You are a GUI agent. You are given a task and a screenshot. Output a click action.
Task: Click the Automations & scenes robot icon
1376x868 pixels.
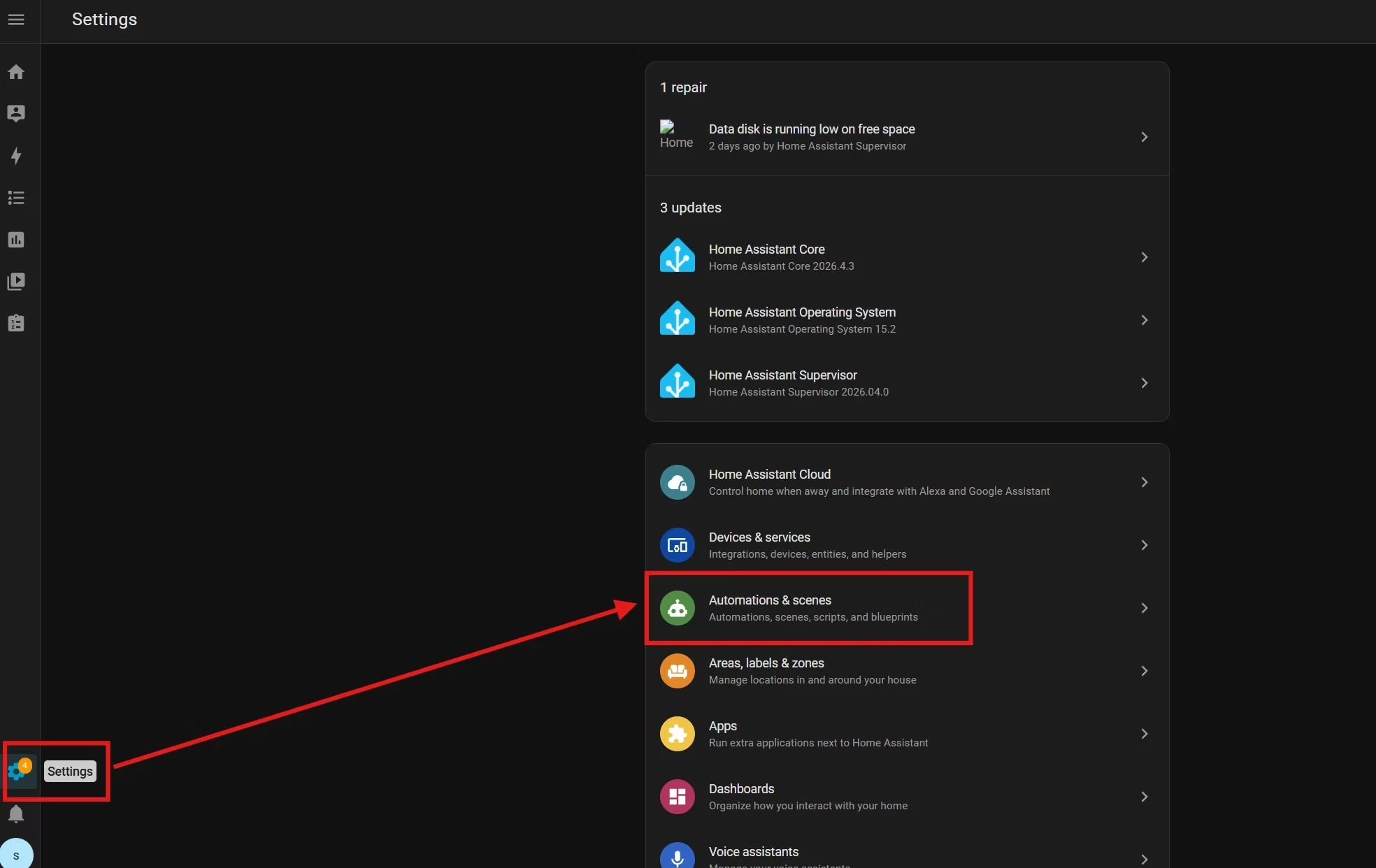pyautogui.click(x=677, y=608)
